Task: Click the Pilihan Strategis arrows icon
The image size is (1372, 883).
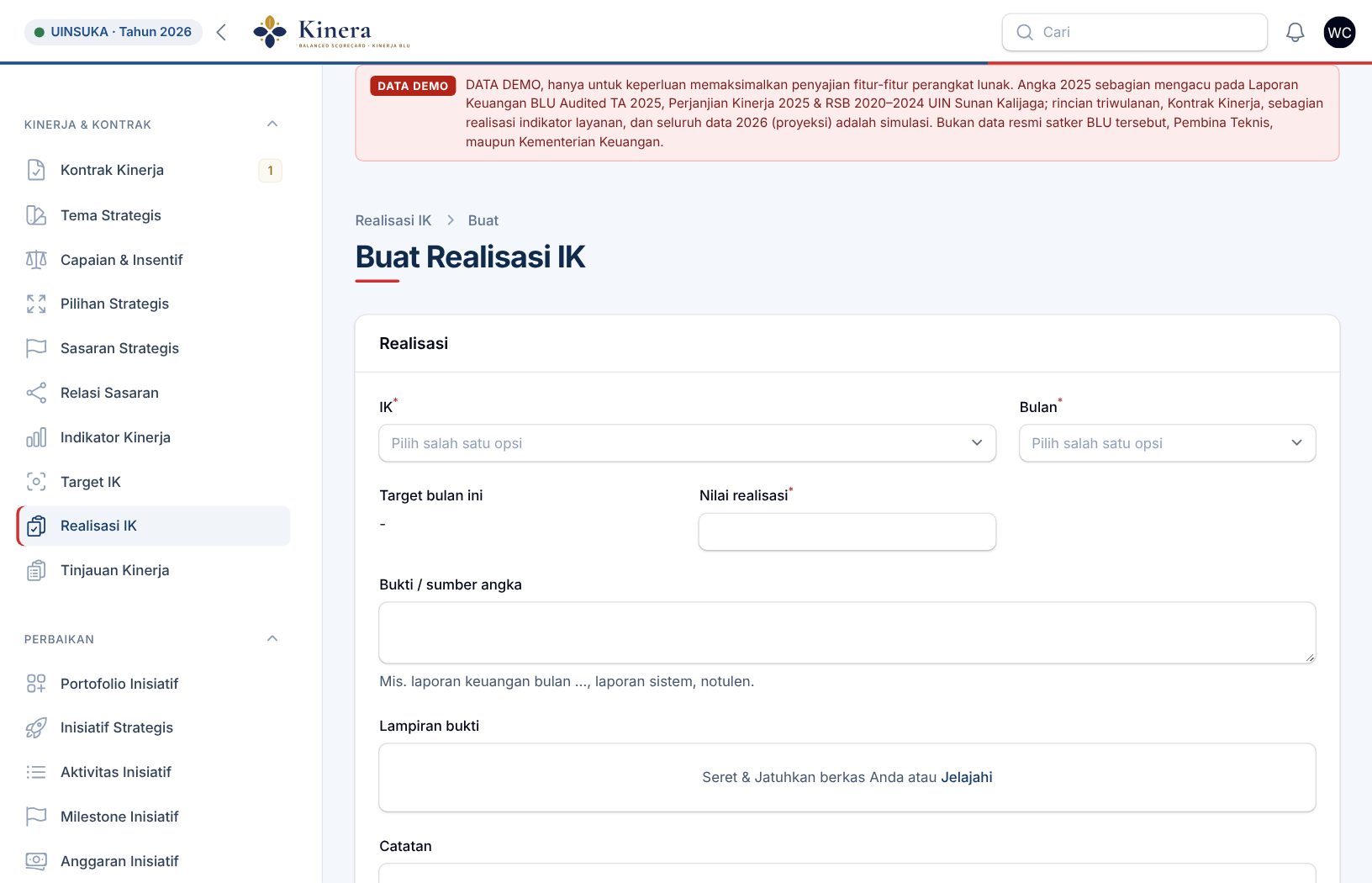Action: pos(36,304)
